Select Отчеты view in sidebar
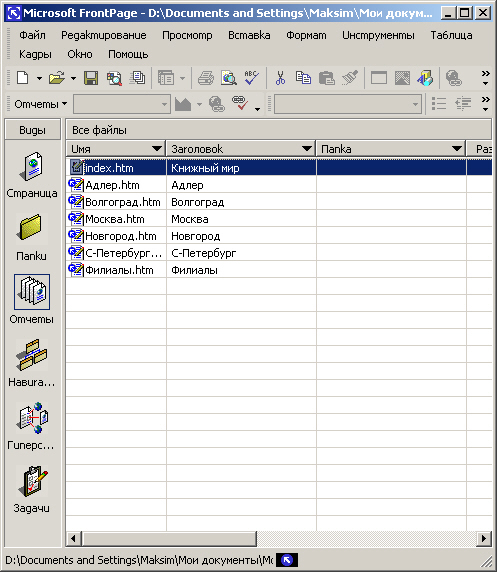The height and width of the screenshot is (572, 497). [x=32, y=299]
